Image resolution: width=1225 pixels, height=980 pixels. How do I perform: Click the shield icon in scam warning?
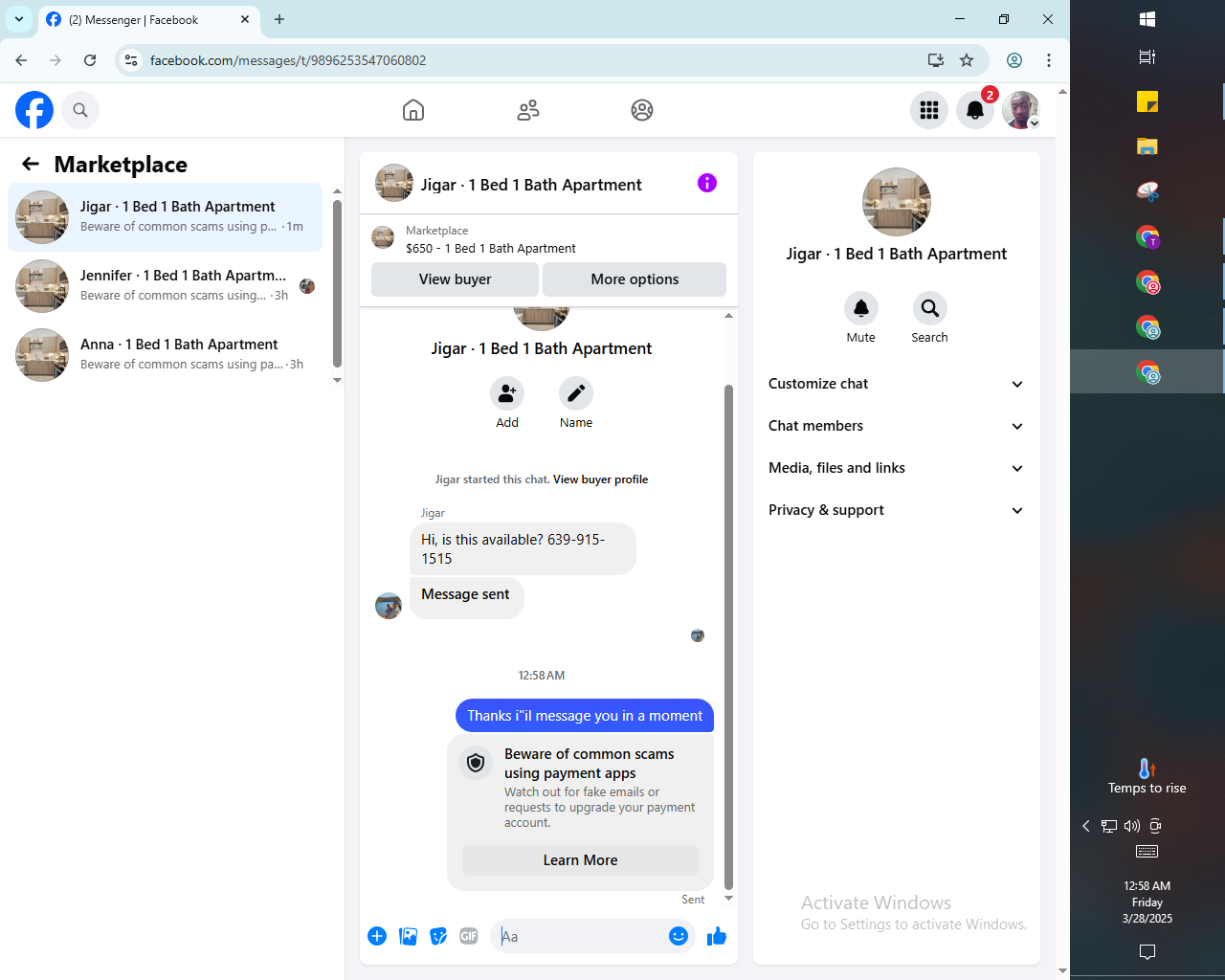pyautogui.click(x=476, y=763)
